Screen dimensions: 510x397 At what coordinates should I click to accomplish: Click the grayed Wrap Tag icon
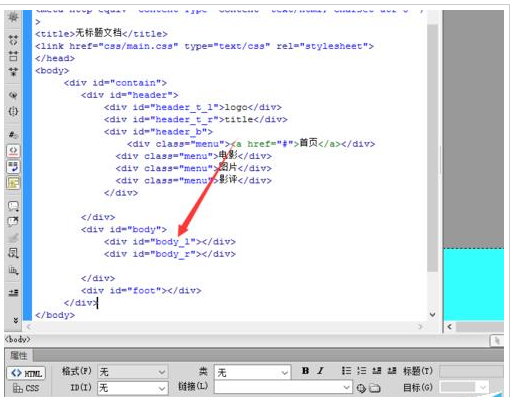[x=13, y=238]
